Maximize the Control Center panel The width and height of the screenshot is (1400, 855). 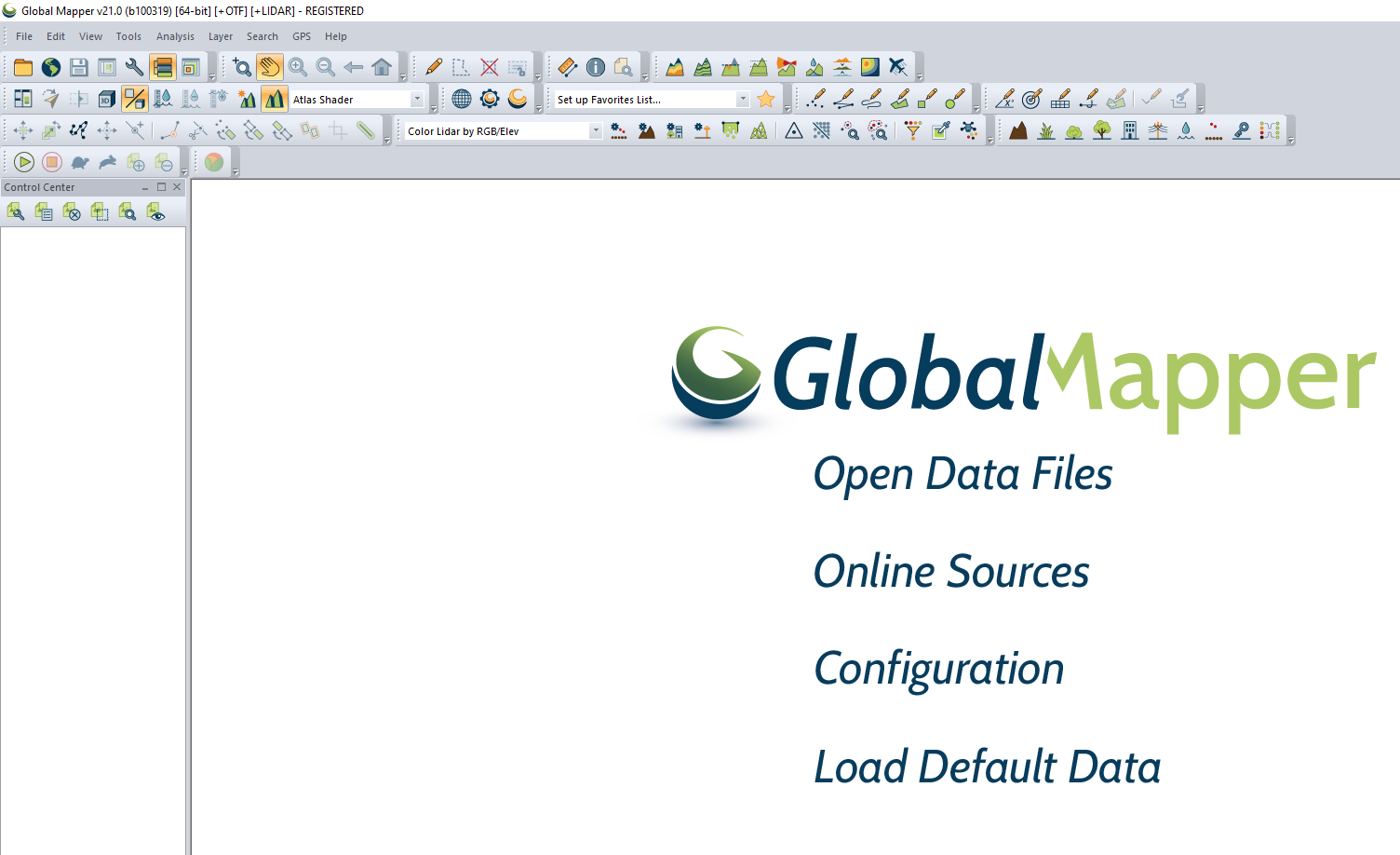click(161, 187)
